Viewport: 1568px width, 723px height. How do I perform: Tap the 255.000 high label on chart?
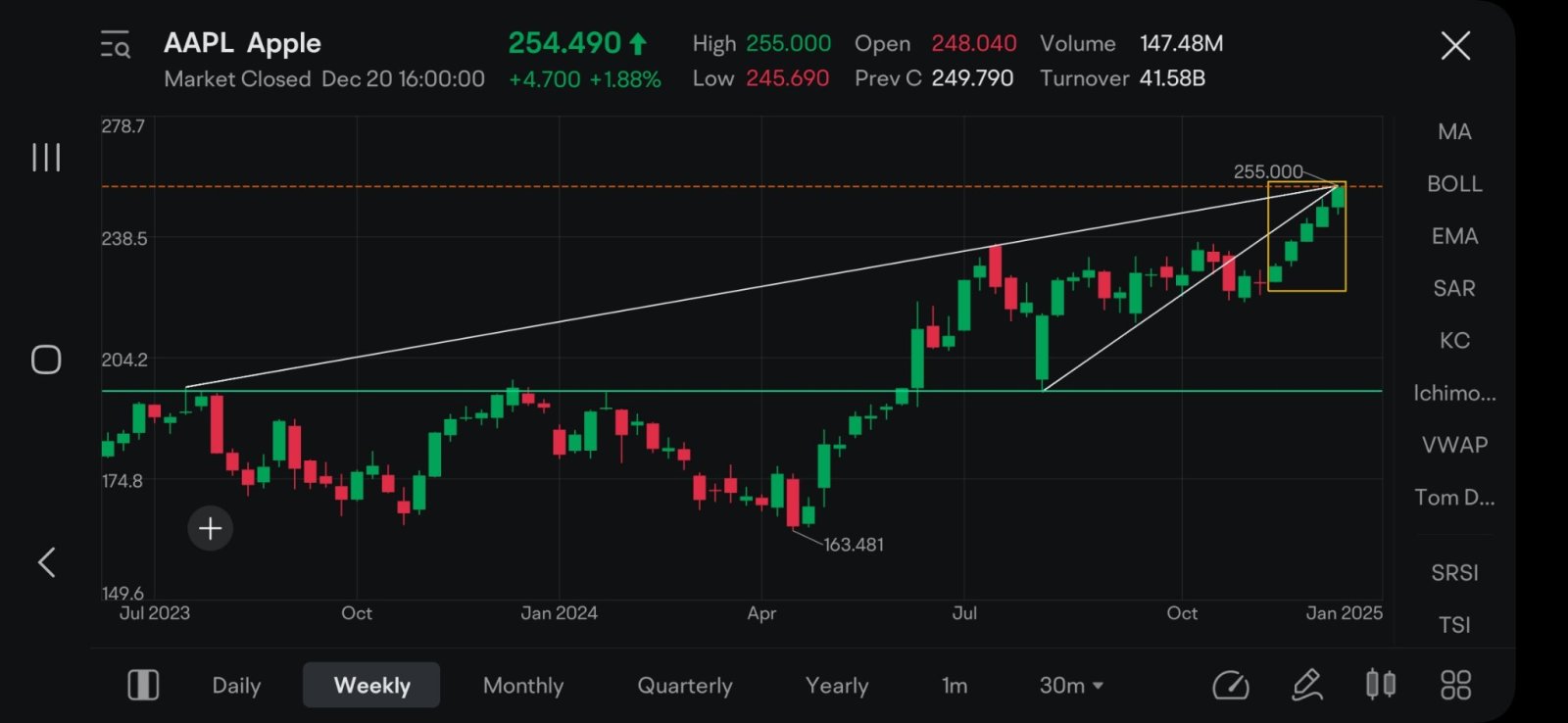tap(1268, 171)
